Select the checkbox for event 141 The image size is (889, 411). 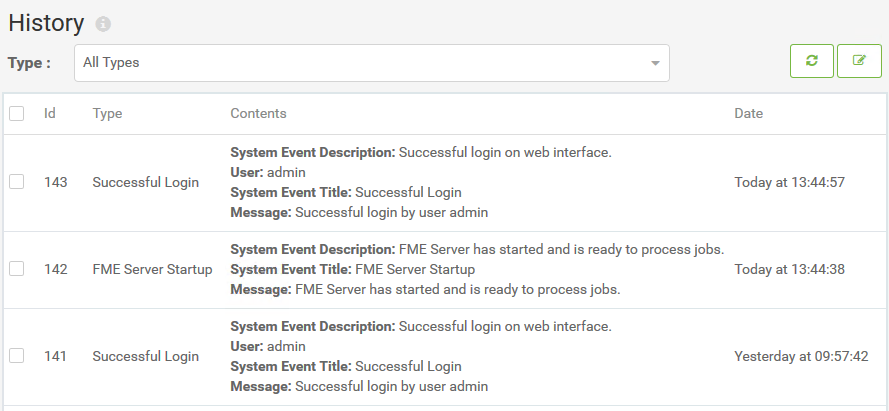pyautogui.click(x=16, y=356)
